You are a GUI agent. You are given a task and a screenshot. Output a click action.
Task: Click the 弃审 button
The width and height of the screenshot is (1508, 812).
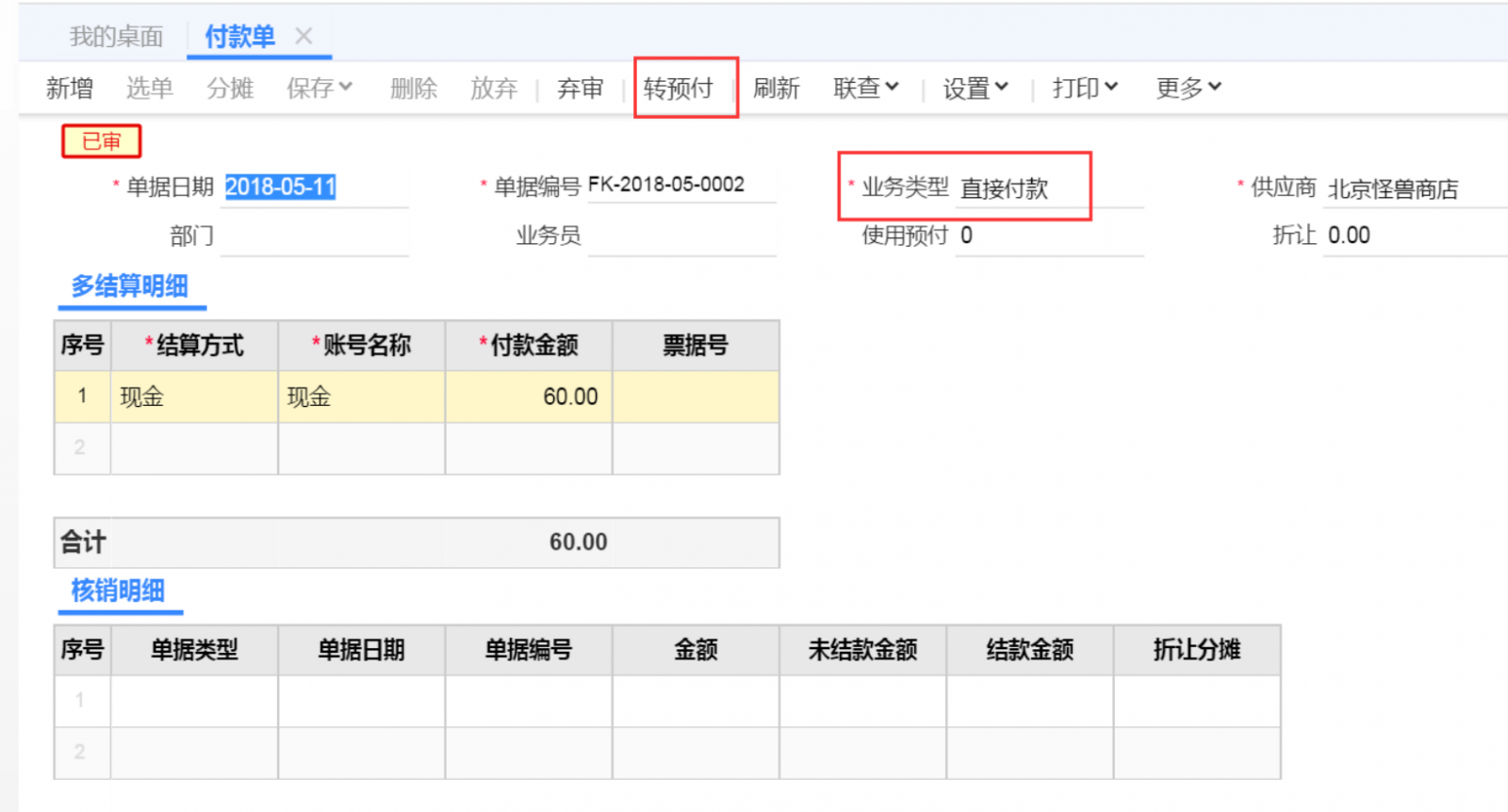[581, 89]
